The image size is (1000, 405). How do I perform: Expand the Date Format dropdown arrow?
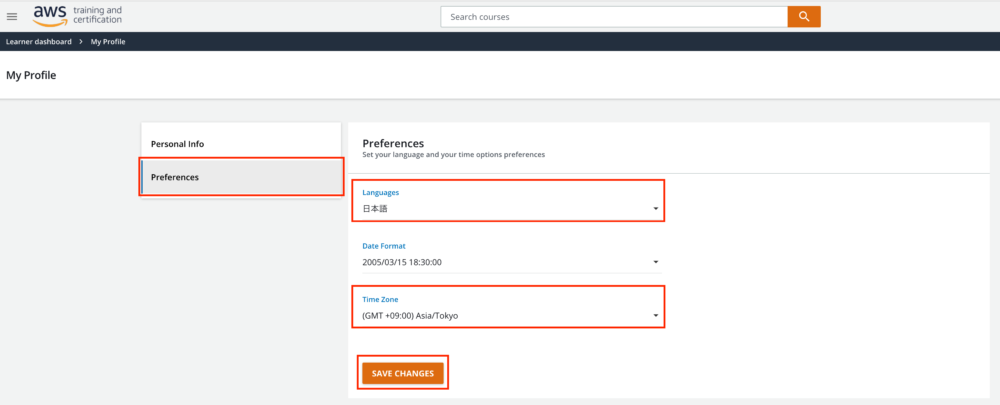tap(656, 262)
